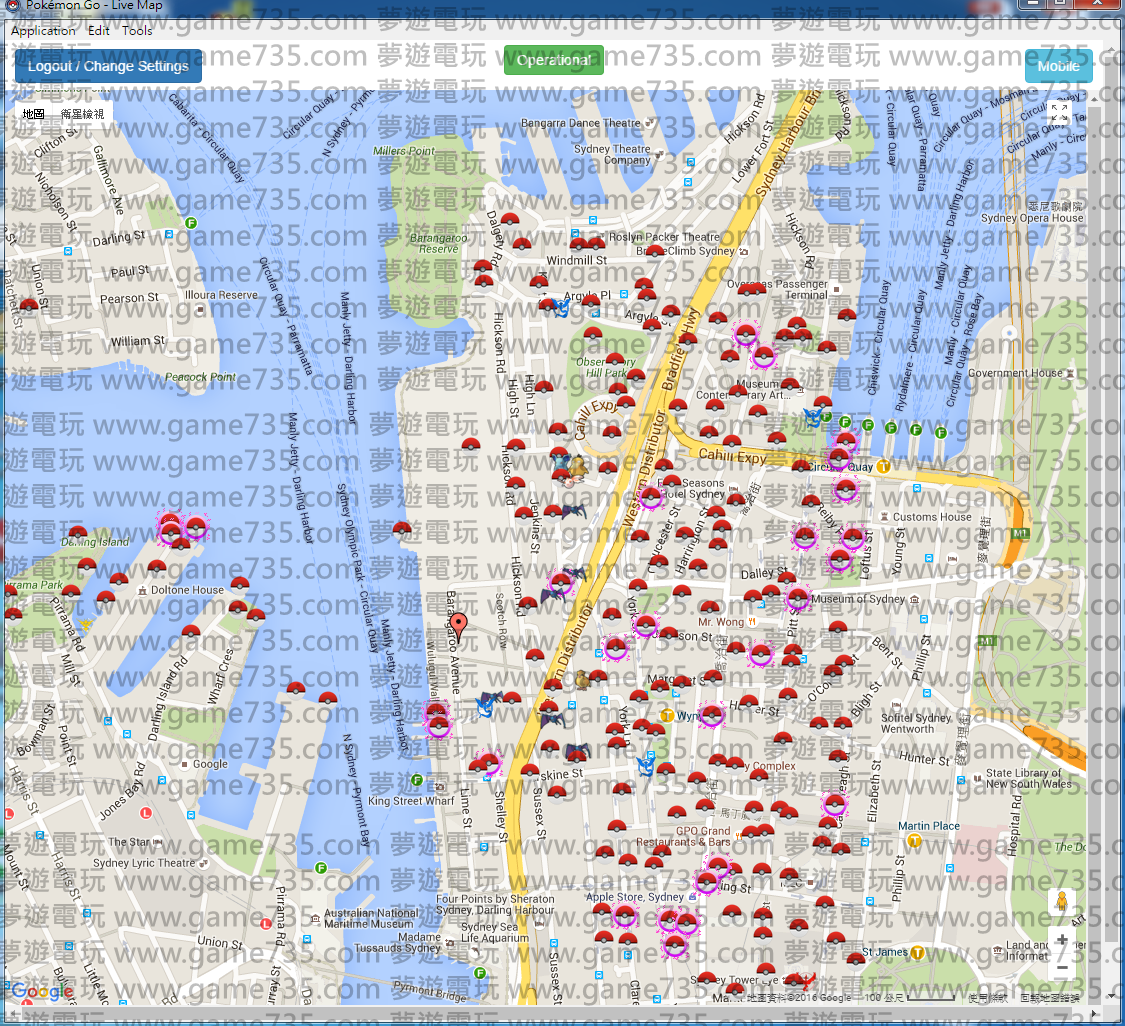Image resolution: width=1125 pixels, height=1026 pixels.
Task: Zoom in with the plus button
Action: (x=1062, y=940)
